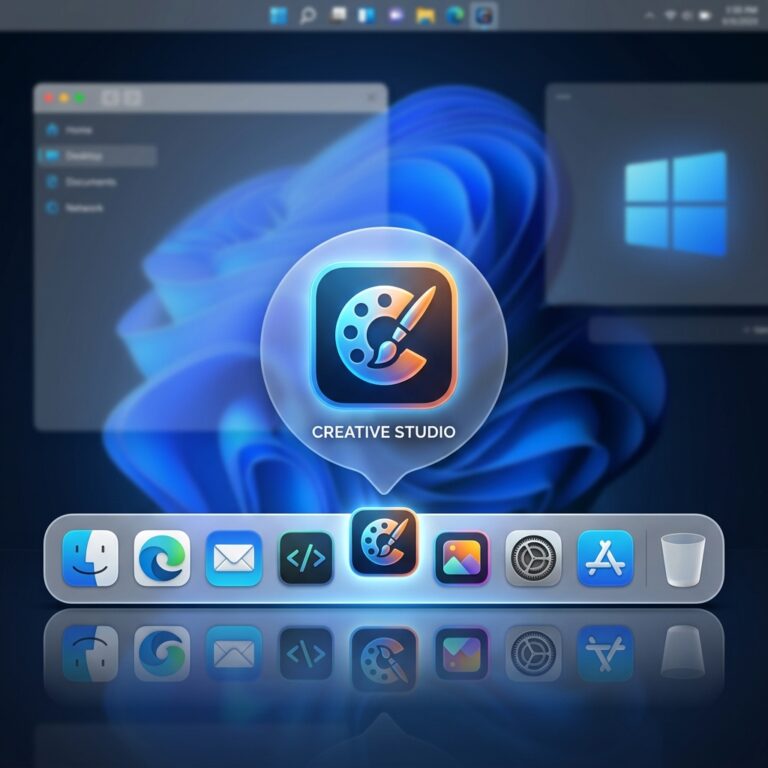Open the purple Chat icon in the taskbar

(x=395, y=16)
